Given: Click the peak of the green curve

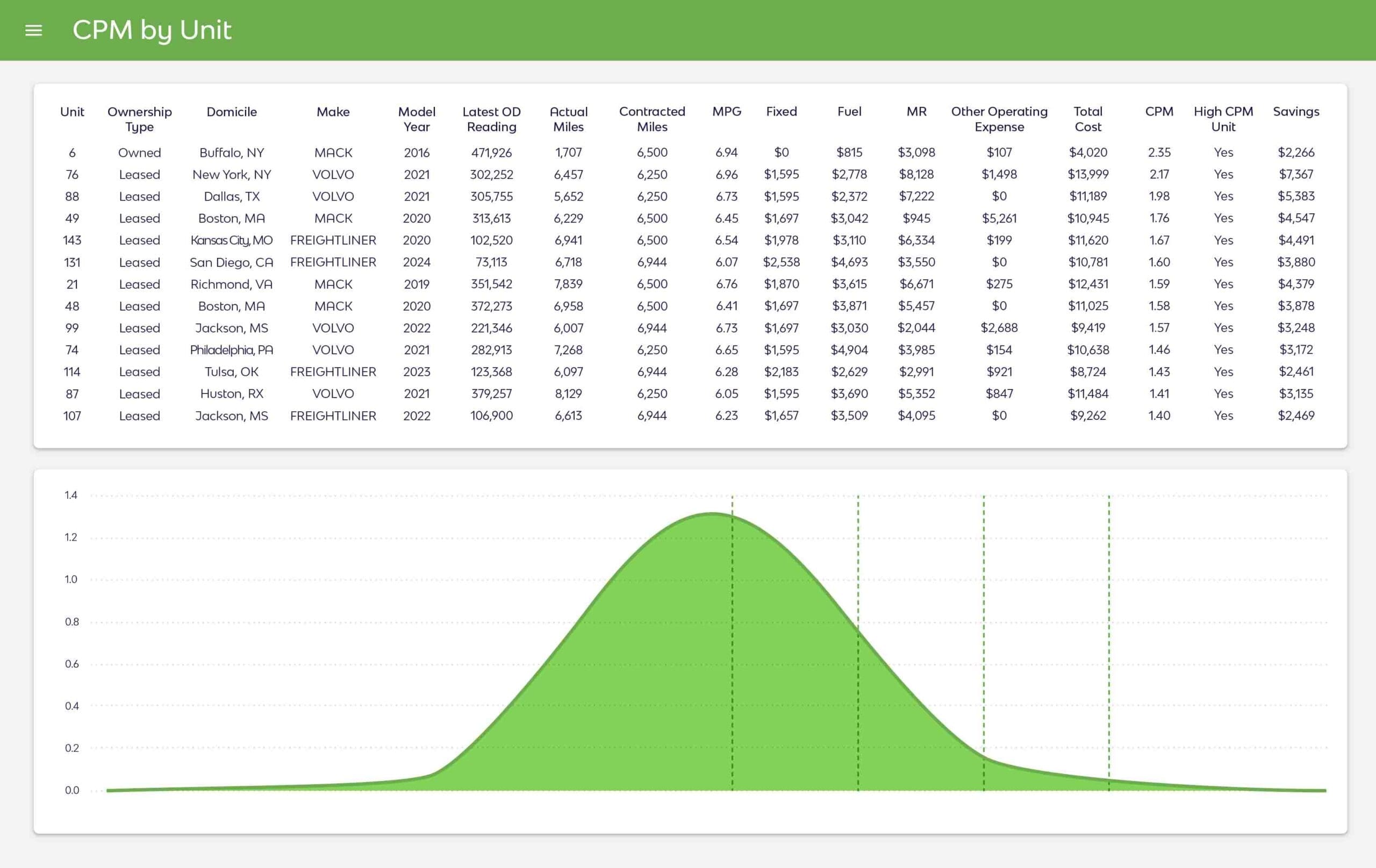Looking at the screenshot, I should (x=712, y=514).
